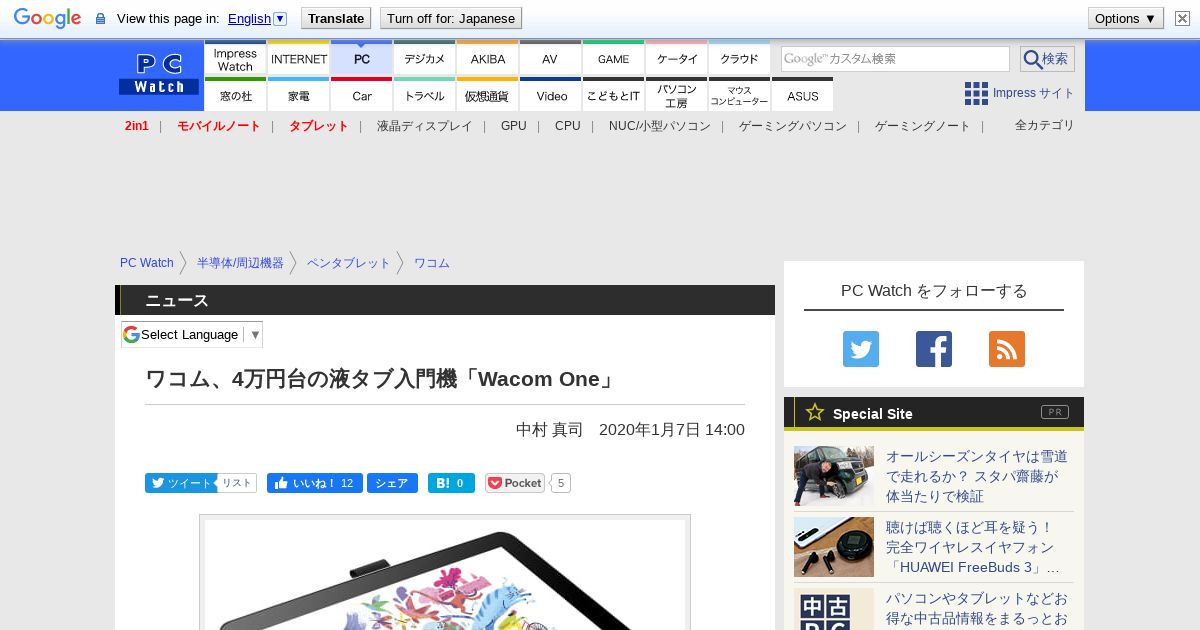Viewport: 1200px width, 630px height.
Task: Open the ゲーミングパソコン category
Action: pos(793,126)
